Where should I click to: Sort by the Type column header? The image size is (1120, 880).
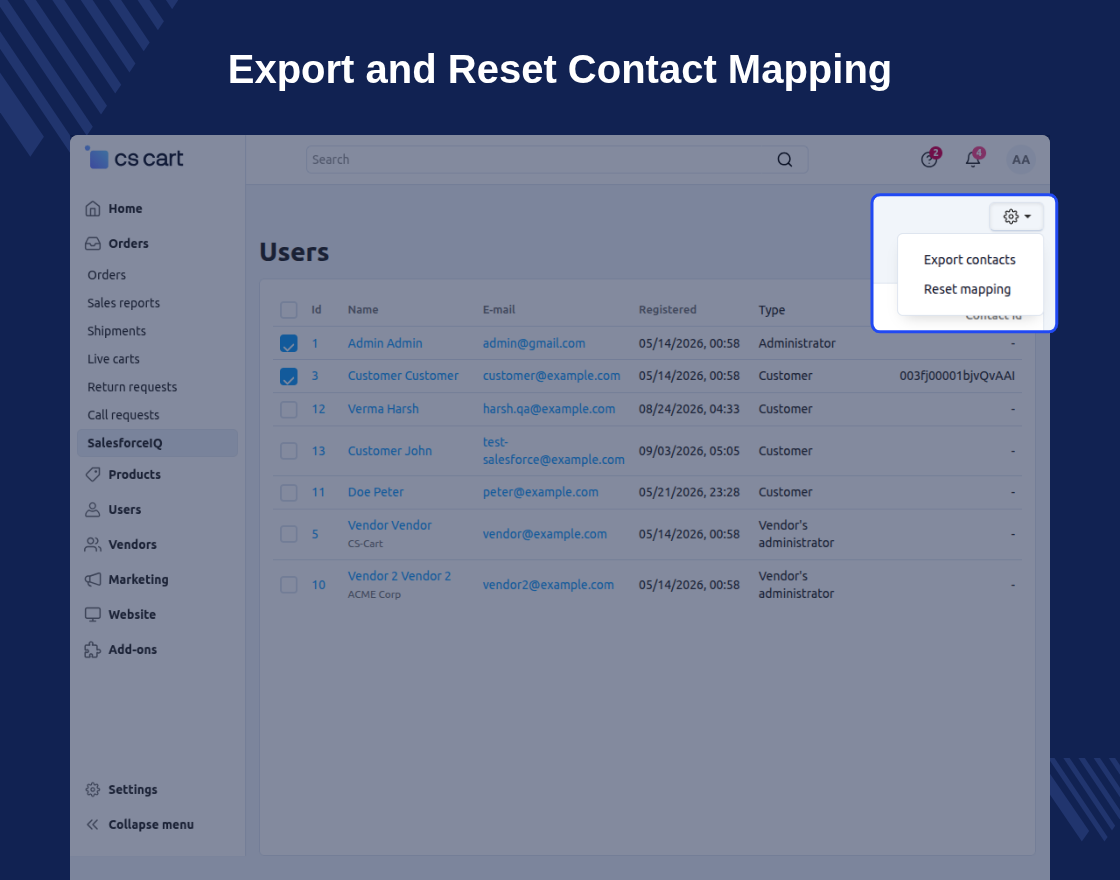point(771,310)
